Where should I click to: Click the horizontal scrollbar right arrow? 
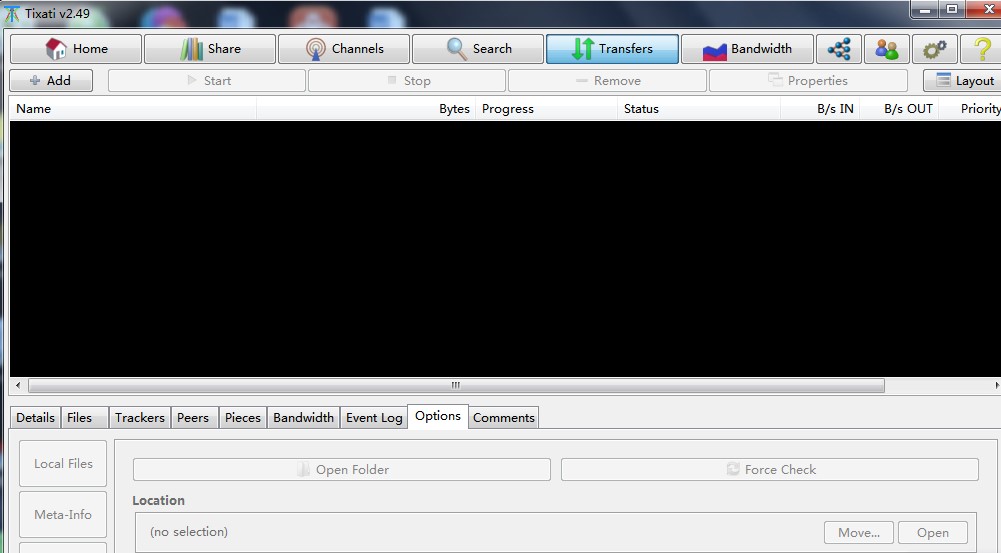click(x=997, y=385)
